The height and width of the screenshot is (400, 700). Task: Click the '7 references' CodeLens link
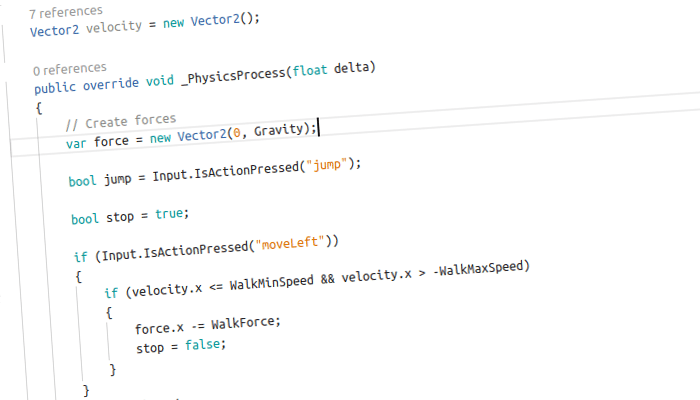coord(66,12)
